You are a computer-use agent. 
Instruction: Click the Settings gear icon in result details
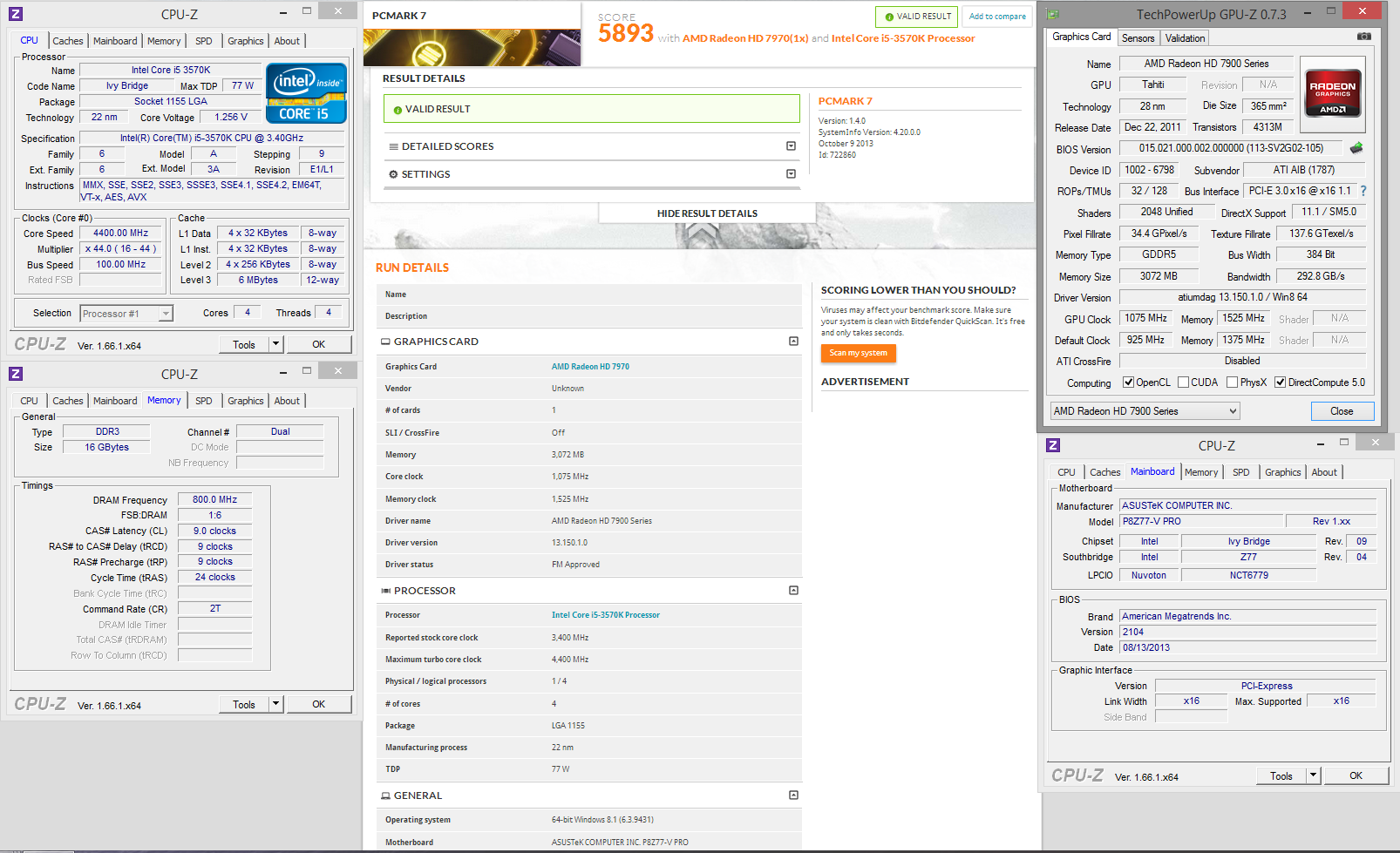(x=393, y=174)
